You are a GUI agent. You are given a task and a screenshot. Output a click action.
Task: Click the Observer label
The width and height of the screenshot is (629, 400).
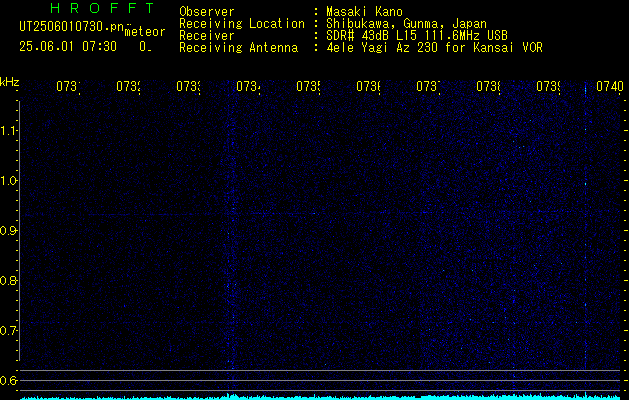[x=207, y=11]
